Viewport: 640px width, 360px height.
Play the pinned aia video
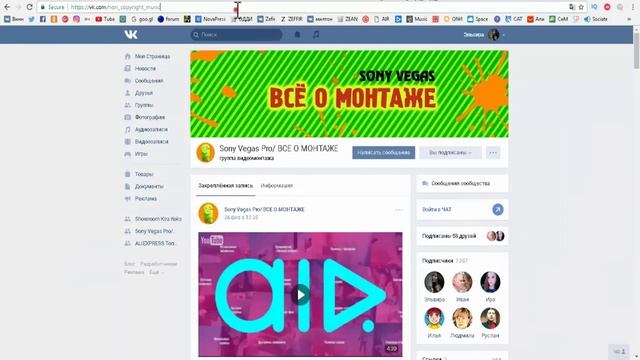300,294
